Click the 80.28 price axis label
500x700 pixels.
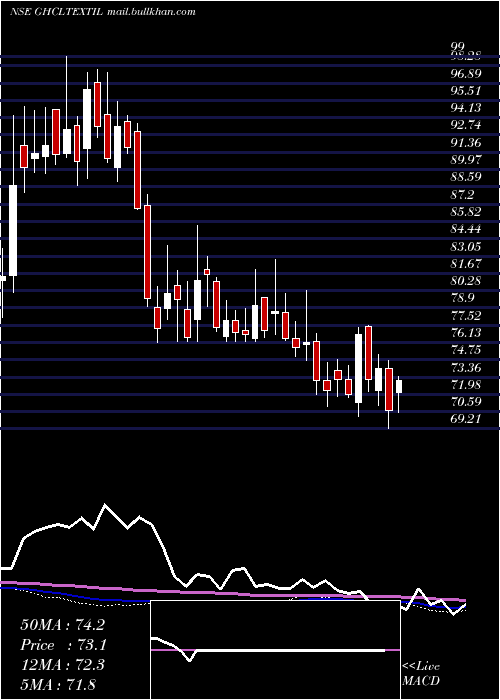pos(467,280)
